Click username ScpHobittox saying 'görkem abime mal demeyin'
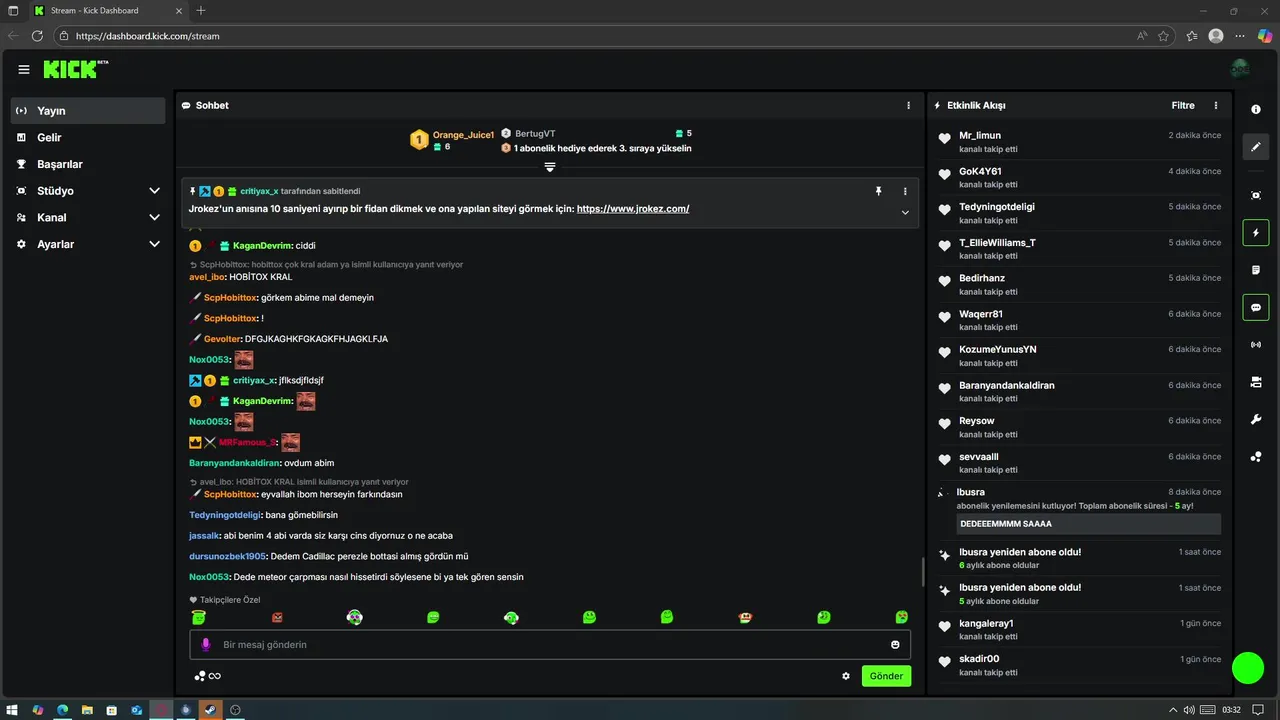This screenshot has width=1280, height=720. (230, 298)
